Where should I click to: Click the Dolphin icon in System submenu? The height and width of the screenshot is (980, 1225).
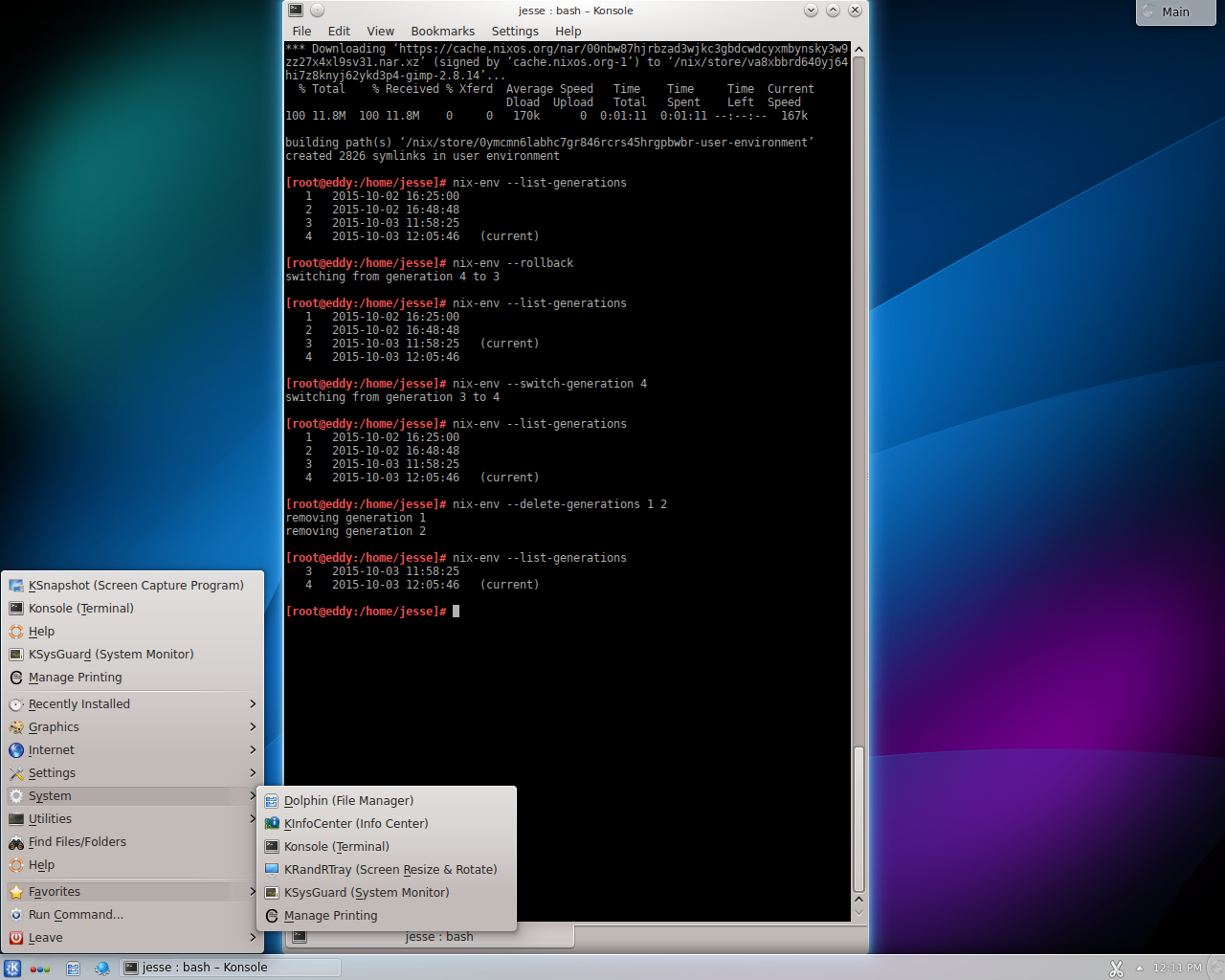pos(272,801)
